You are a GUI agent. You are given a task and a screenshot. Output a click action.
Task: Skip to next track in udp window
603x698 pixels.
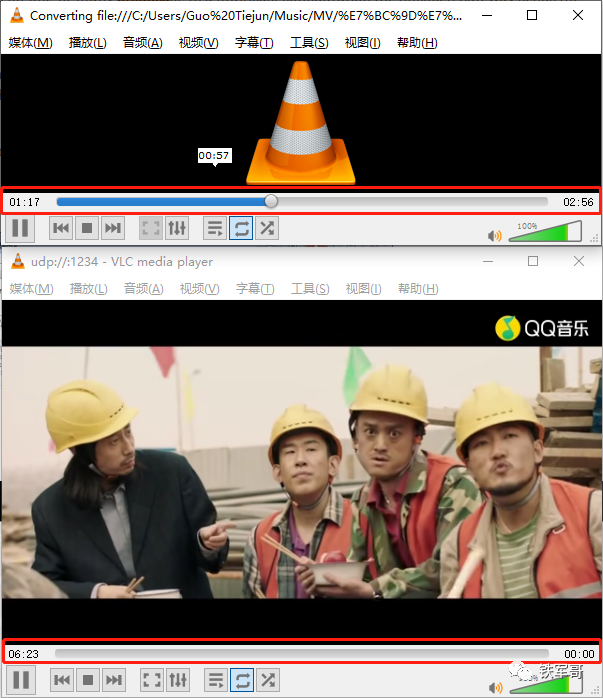point(113,680)
